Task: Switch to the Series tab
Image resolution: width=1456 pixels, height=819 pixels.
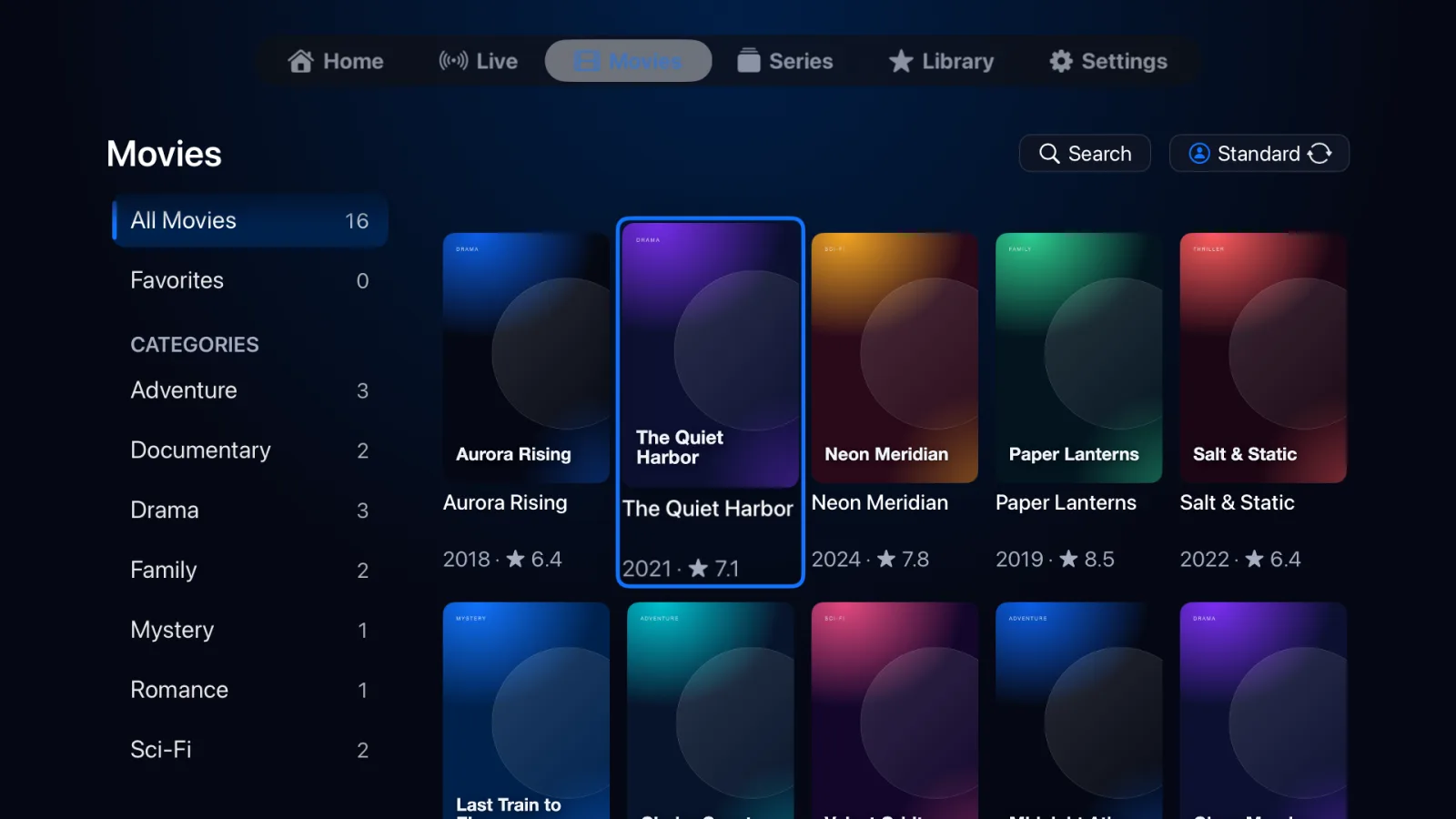Action: (785, 61)
